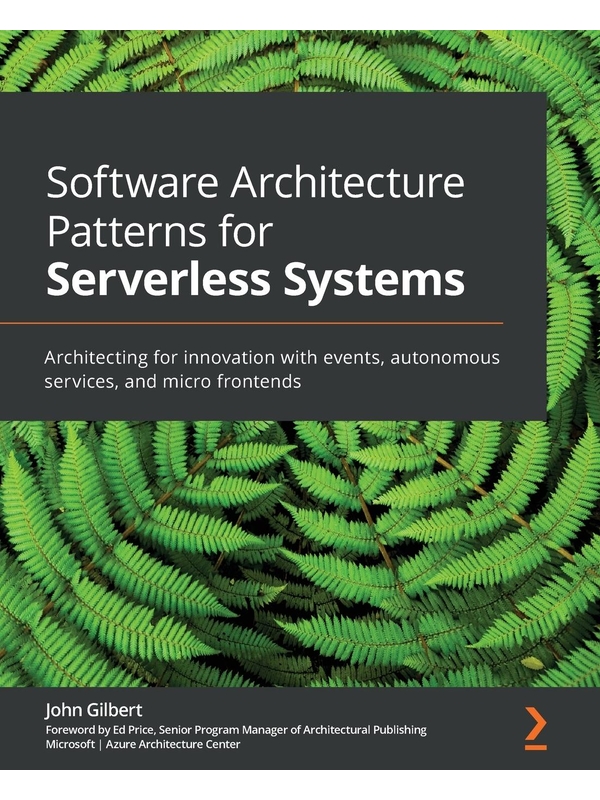Screen dimensions: 600x800
Task: Click the subtitle line "Architecting for innovation with events, autonomous"
Action: (272, 358)
